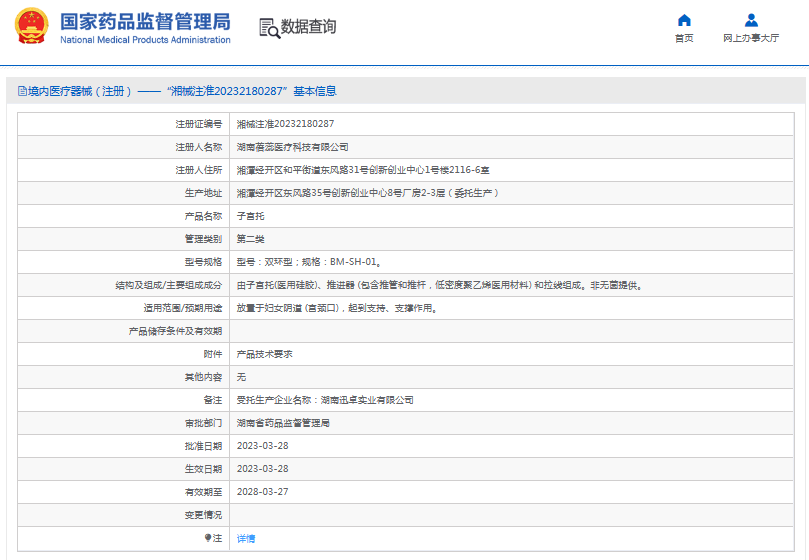Click the 批准日期 row label
809x560 pixels.
(203, 446)
